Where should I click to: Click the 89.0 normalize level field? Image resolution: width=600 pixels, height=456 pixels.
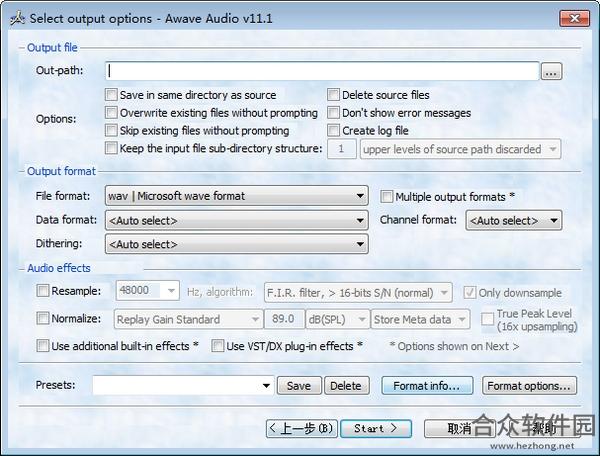click(284, 319)
